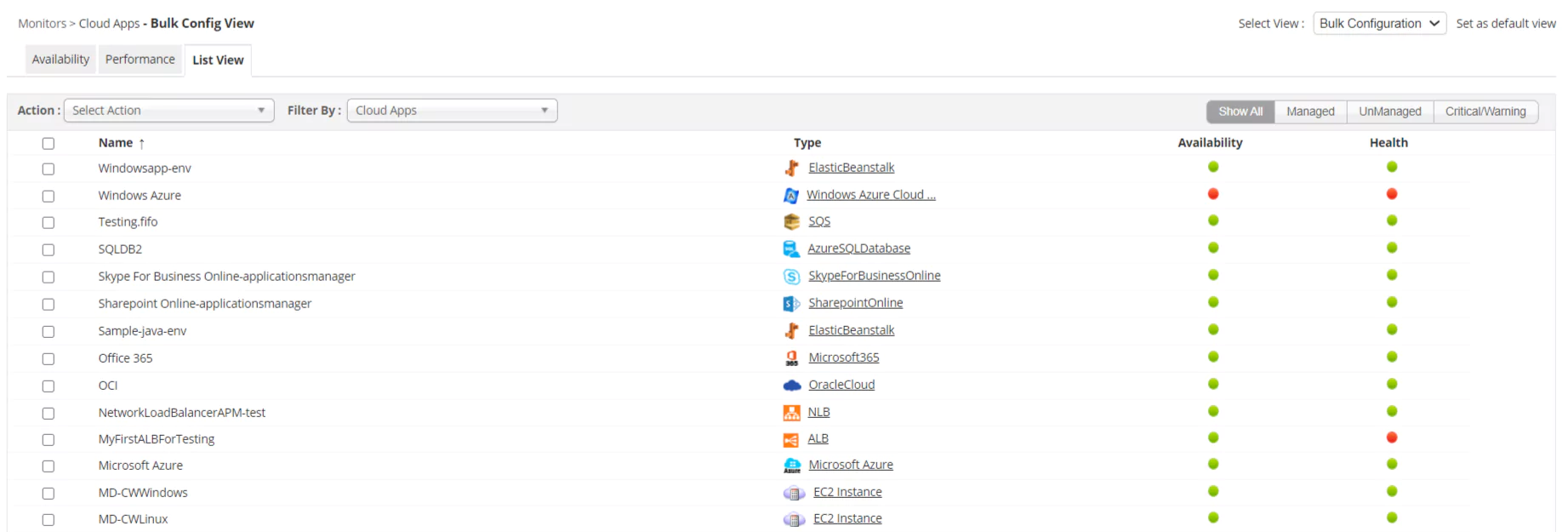
Task: Toggle the select-all checkbox in header
Action: point(48,144)
